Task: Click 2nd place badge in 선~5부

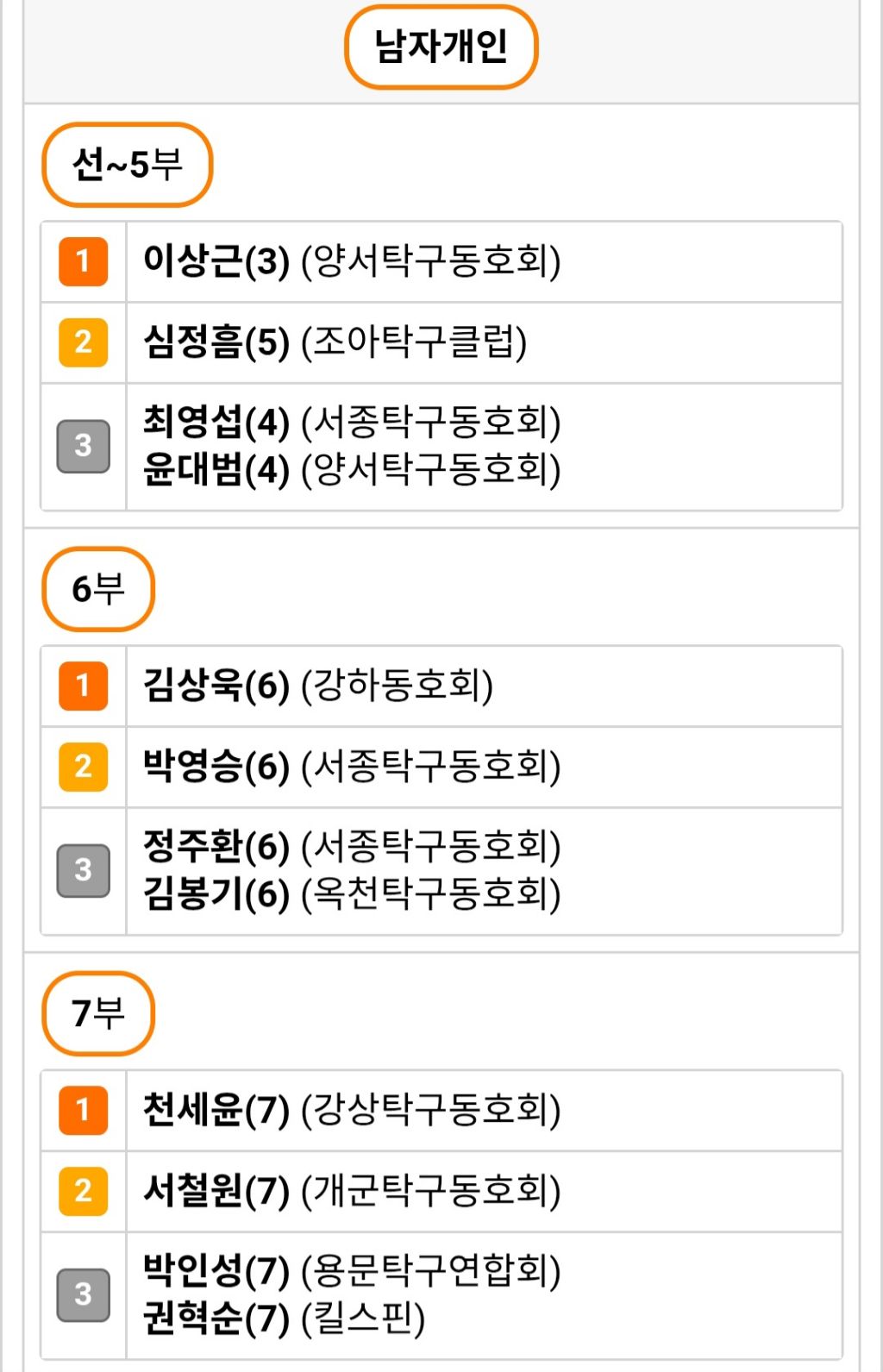Action: pyautogui.click(x=83, y=342)
